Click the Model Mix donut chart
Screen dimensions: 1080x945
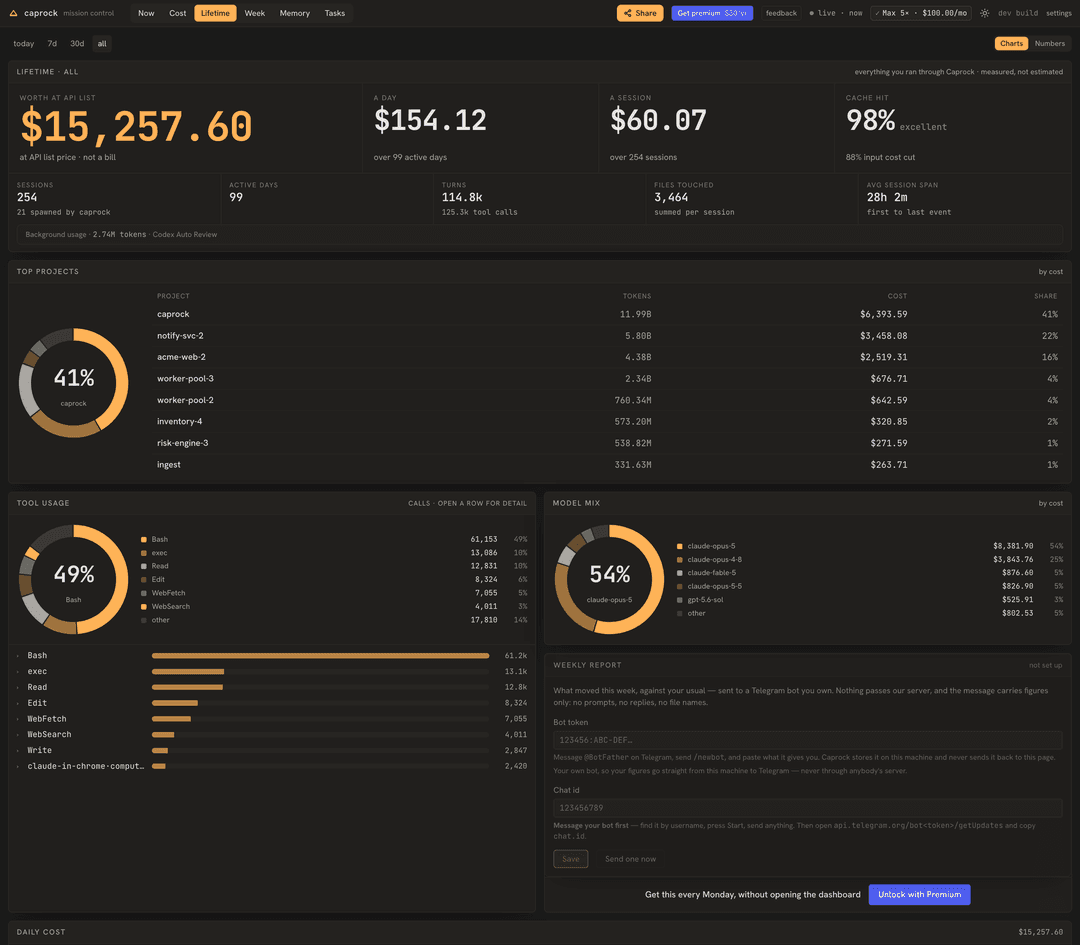click(610, 579)
